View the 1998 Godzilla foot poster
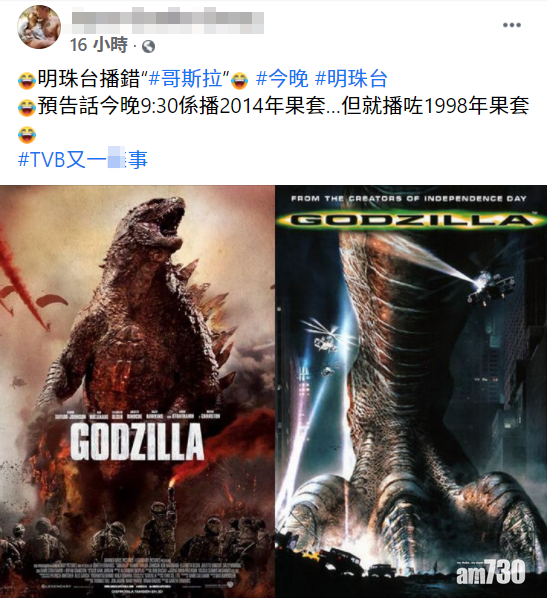This screenshot has height=604, width=547. [x=411, y=391]
